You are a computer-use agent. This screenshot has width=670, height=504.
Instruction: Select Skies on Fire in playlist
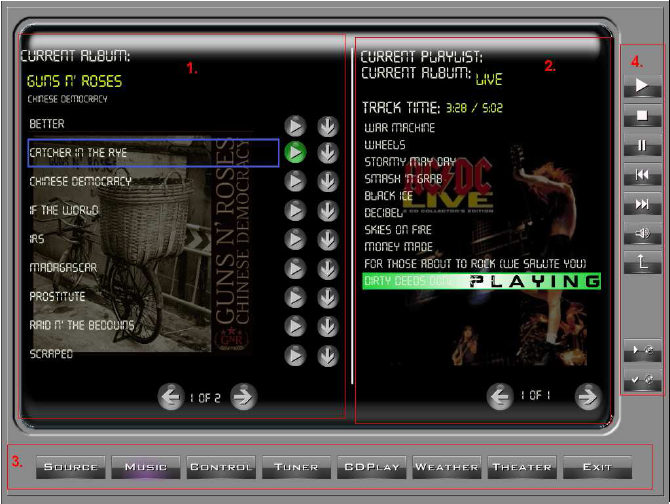(x=398, y=230)
